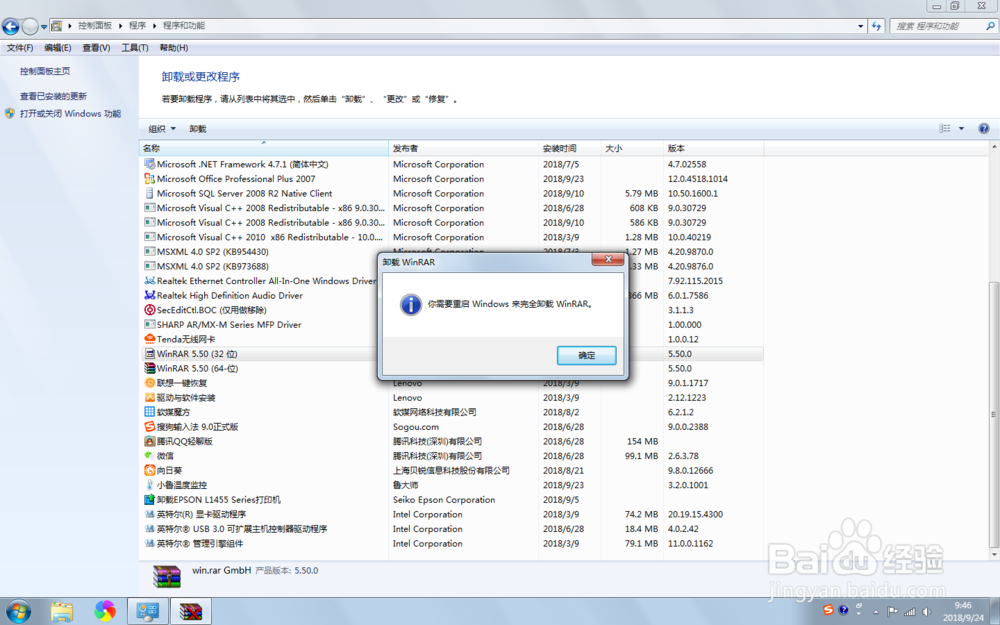Screen dimensions: 1000x625
Task: Select 英特尔 USB 3.0 可扩展主机控制器驱动程序 row
Action: pos(452,529)
